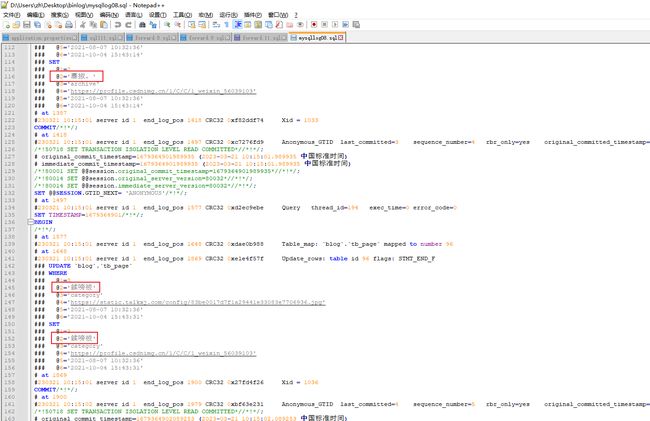Switch to sql111.sql tab

tap(102, 38)
